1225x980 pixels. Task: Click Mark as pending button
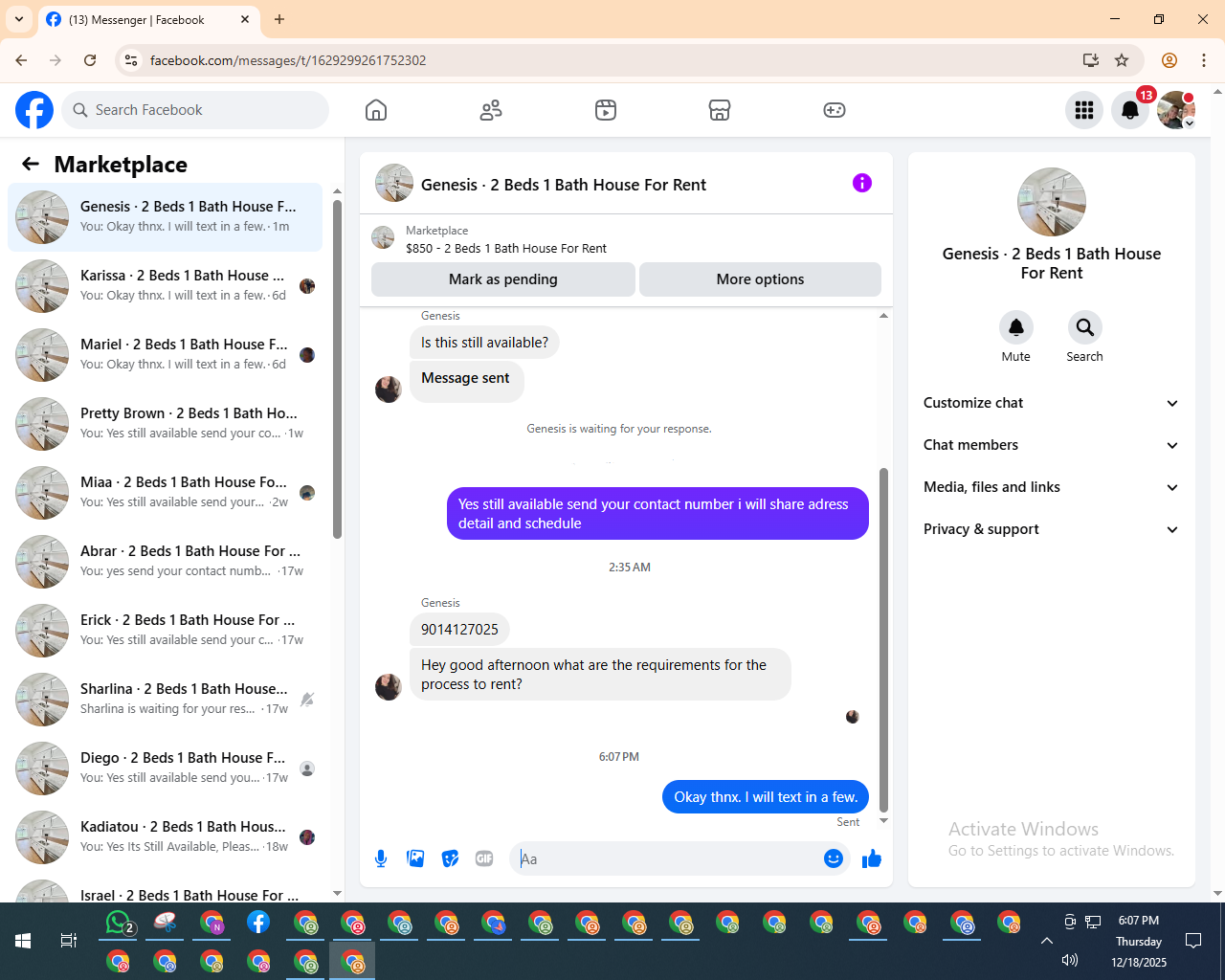(503, 279)
